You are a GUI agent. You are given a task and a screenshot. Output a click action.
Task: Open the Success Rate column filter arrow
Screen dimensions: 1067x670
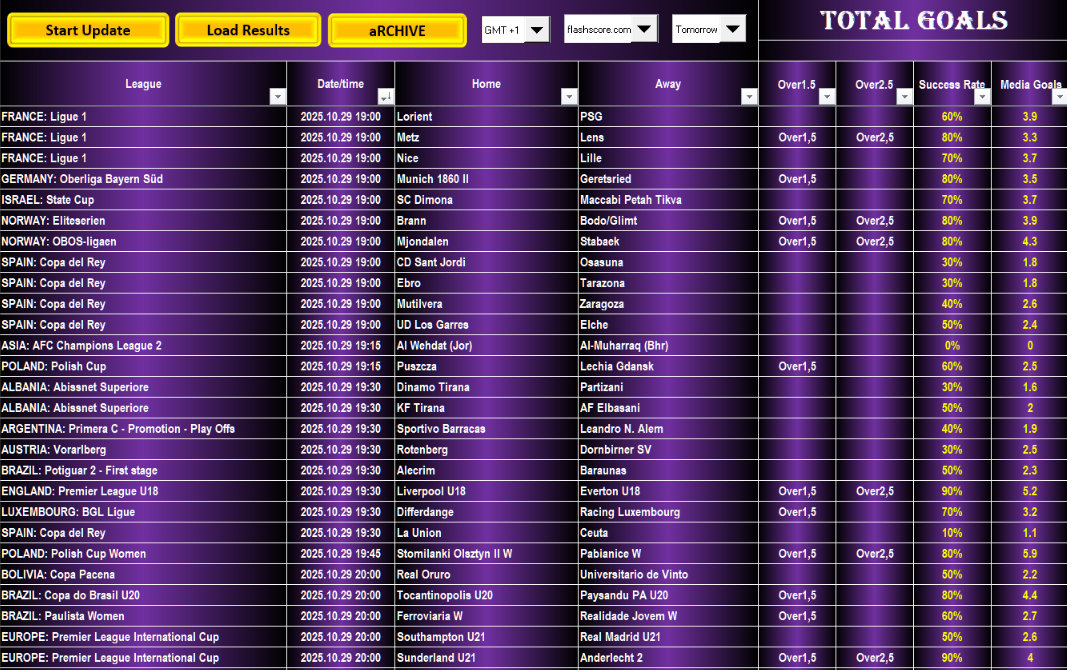click(982, 97)
